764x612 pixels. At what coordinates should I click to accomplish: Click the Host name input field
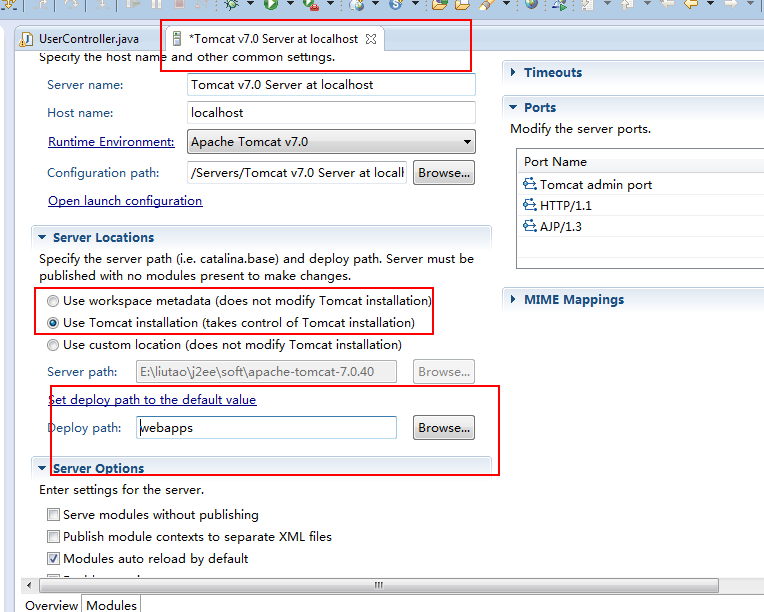331,113
